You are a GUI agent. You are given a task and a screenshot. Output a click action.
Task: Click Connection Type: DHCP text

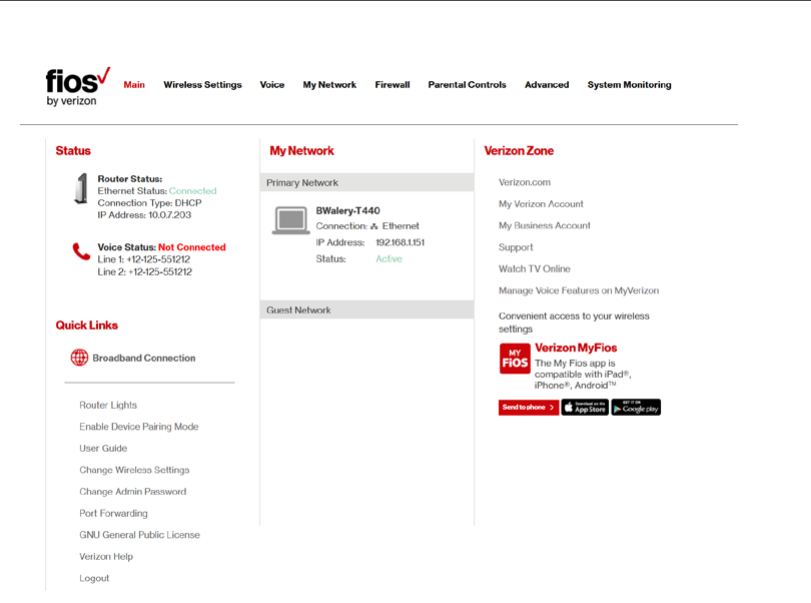(x=149, y=203)
